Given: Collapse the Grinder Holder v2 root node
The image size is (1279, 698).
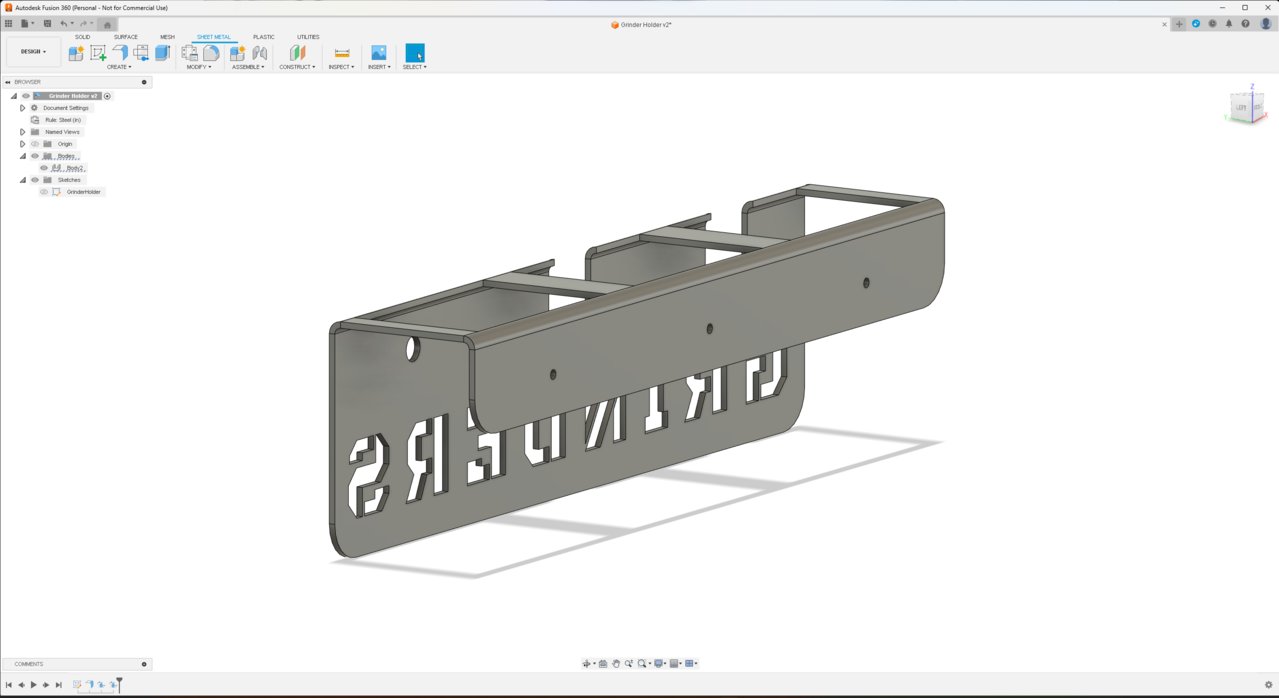Looking at the screenshot, I should click(x=14, y=96).
